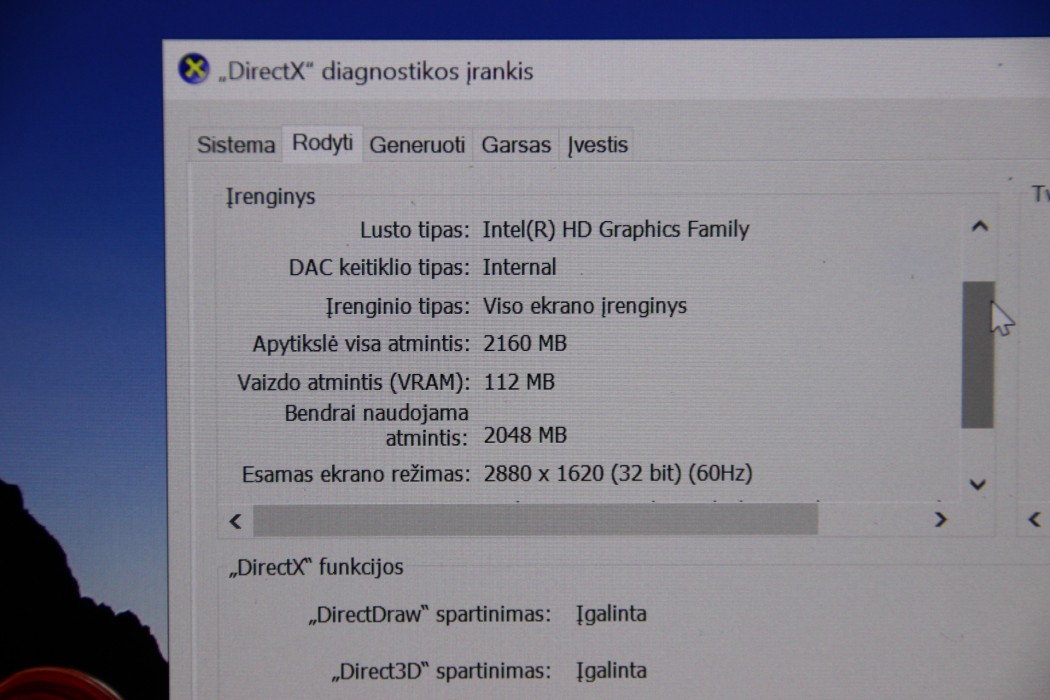Click the „Direct3D“ spartinimas label
The image size is (1050, 700).
pyautogui.click(x=441, y=671)
